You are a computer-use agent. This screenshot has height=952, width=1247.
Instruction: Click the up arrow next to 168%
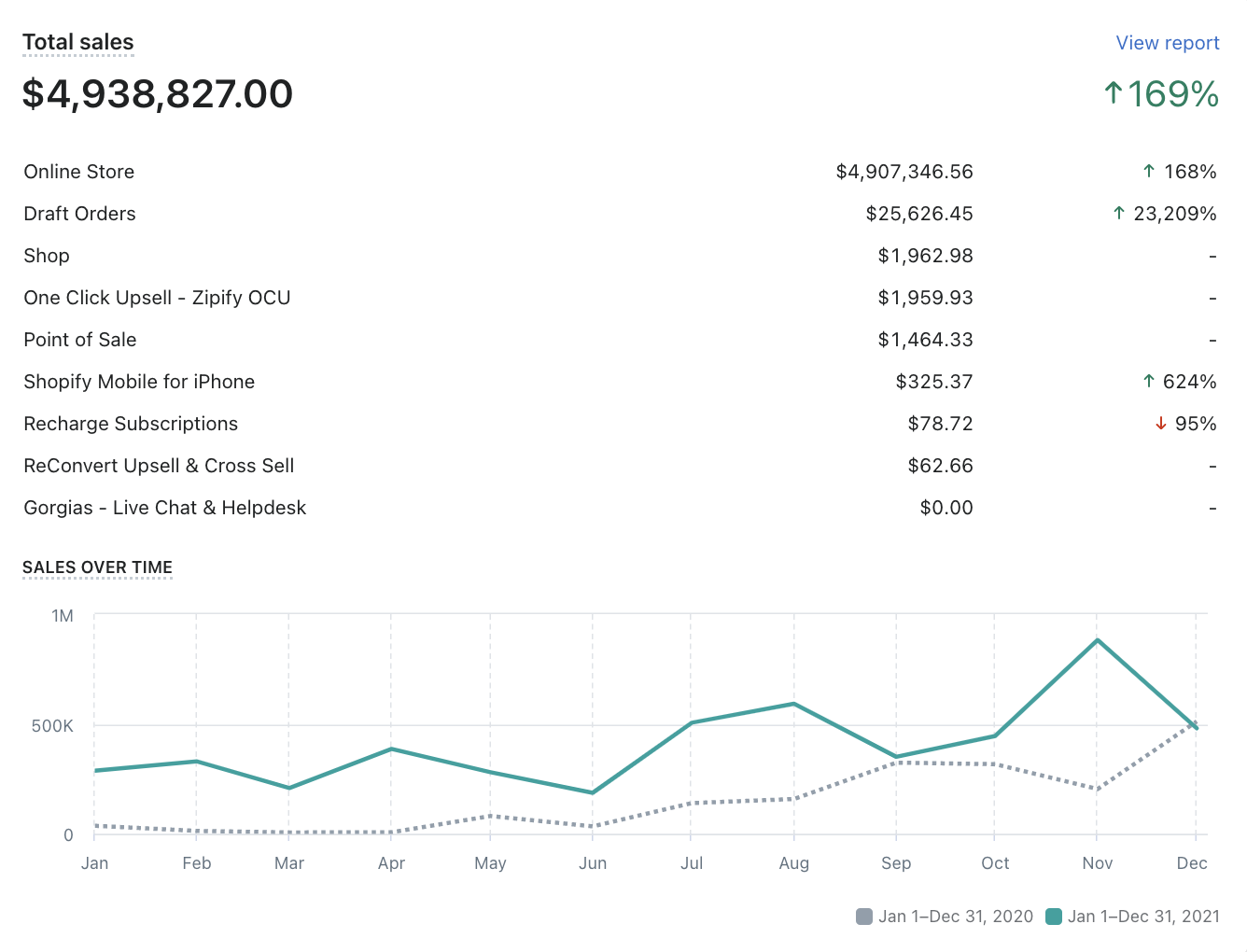point(1149,172)
